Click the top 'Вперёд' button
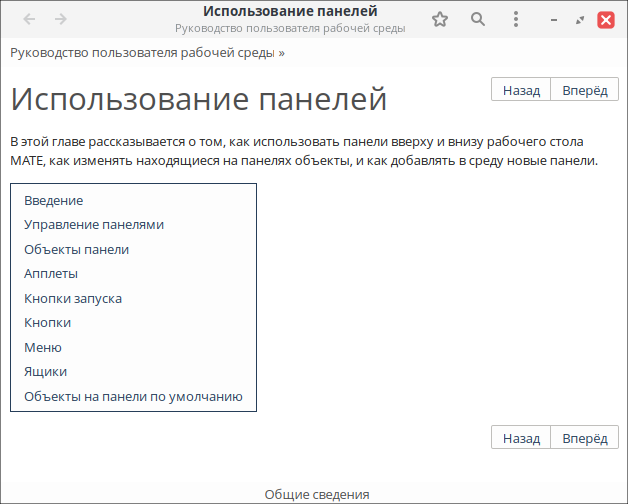Viewport: 628px width, 504px height. (585, 89)
